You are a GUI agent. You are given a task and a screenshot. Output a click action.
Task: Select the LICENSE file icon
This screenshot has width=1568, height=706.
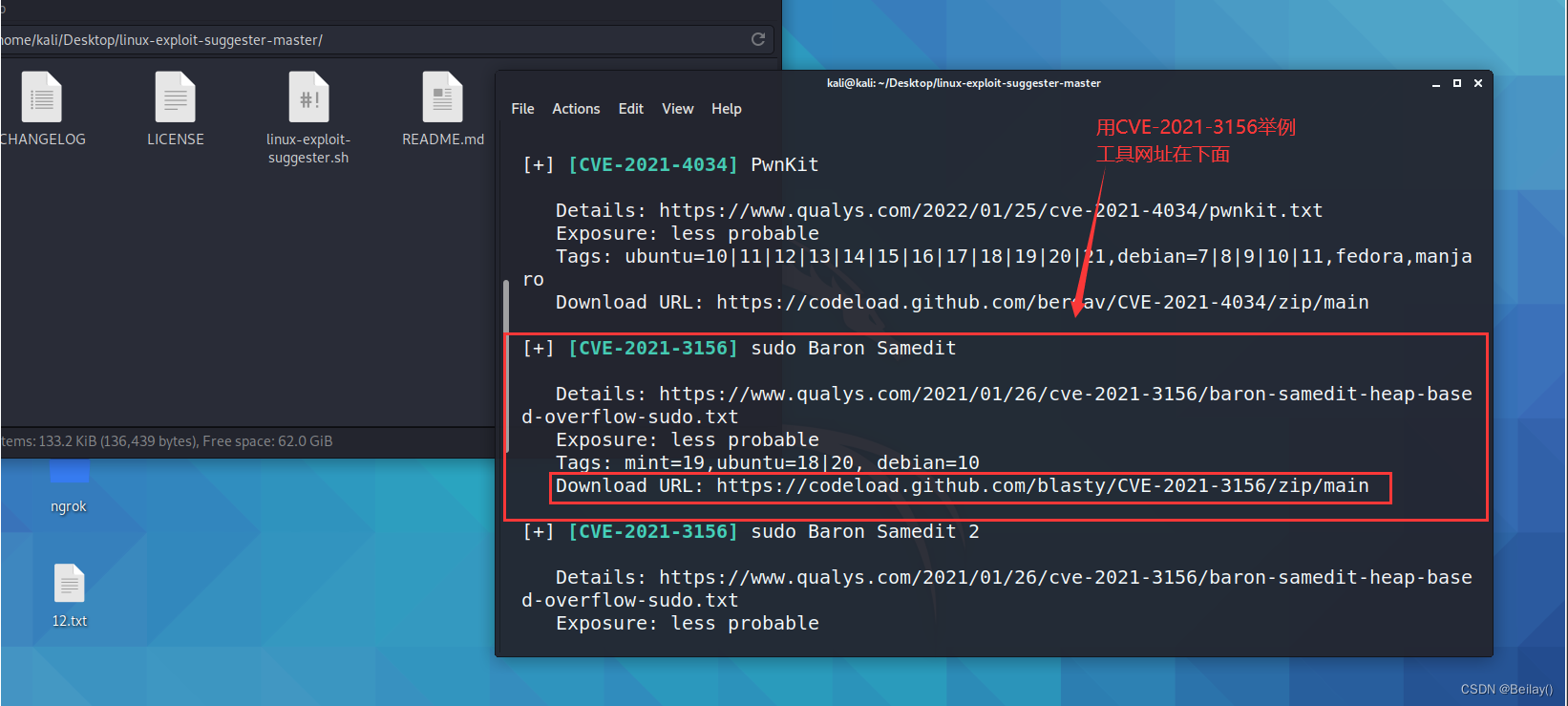pos(176,97)
